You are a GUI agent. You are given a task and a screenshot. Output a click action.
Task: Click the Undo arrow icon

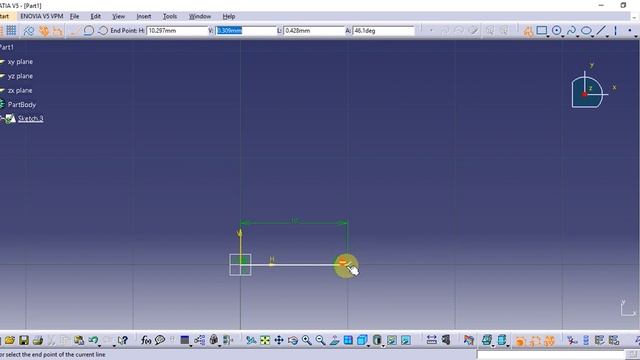coord(93,340)
